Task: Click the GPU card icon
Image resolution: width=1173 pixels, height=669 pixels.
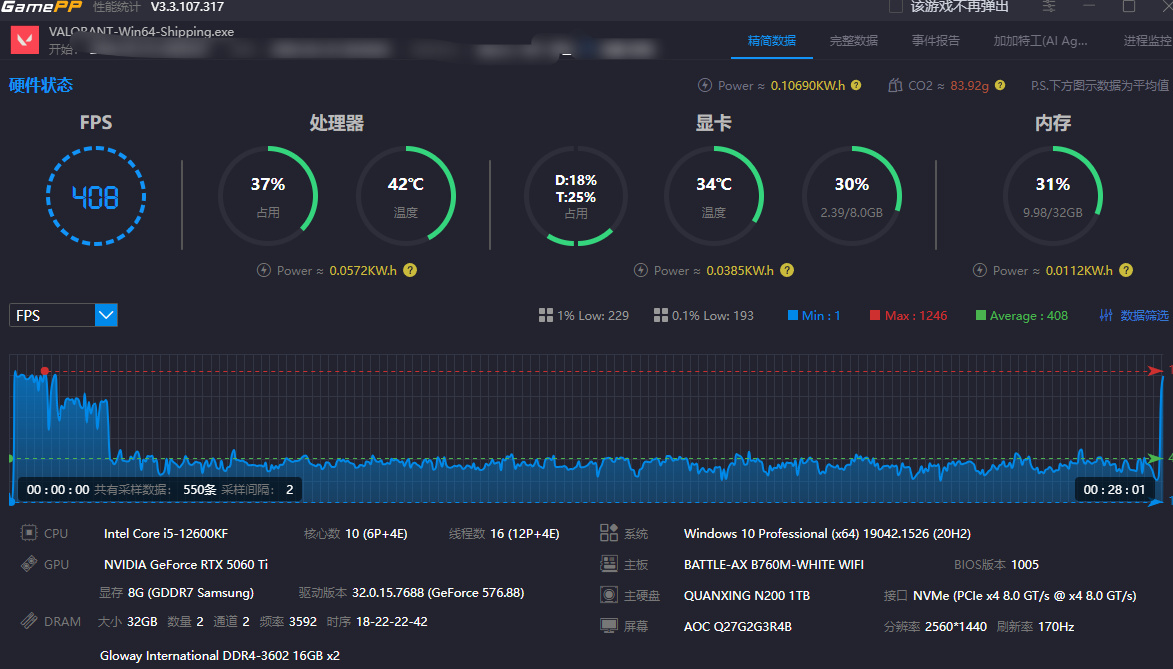Action: pos(28,563)
